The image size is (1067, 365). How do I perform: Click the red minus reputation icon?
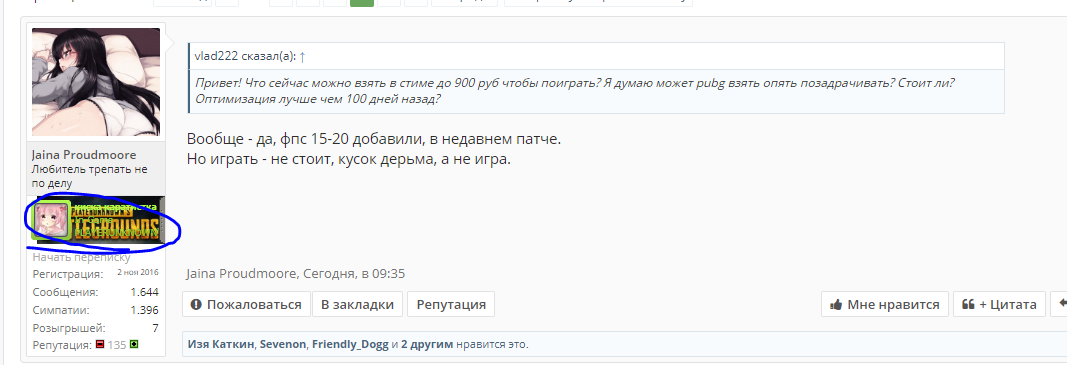[99, 345]
